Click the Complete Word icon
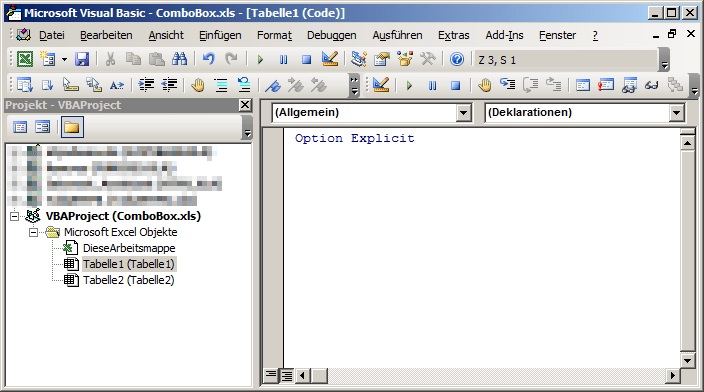 pyautogui.click(x=117, y=85)
